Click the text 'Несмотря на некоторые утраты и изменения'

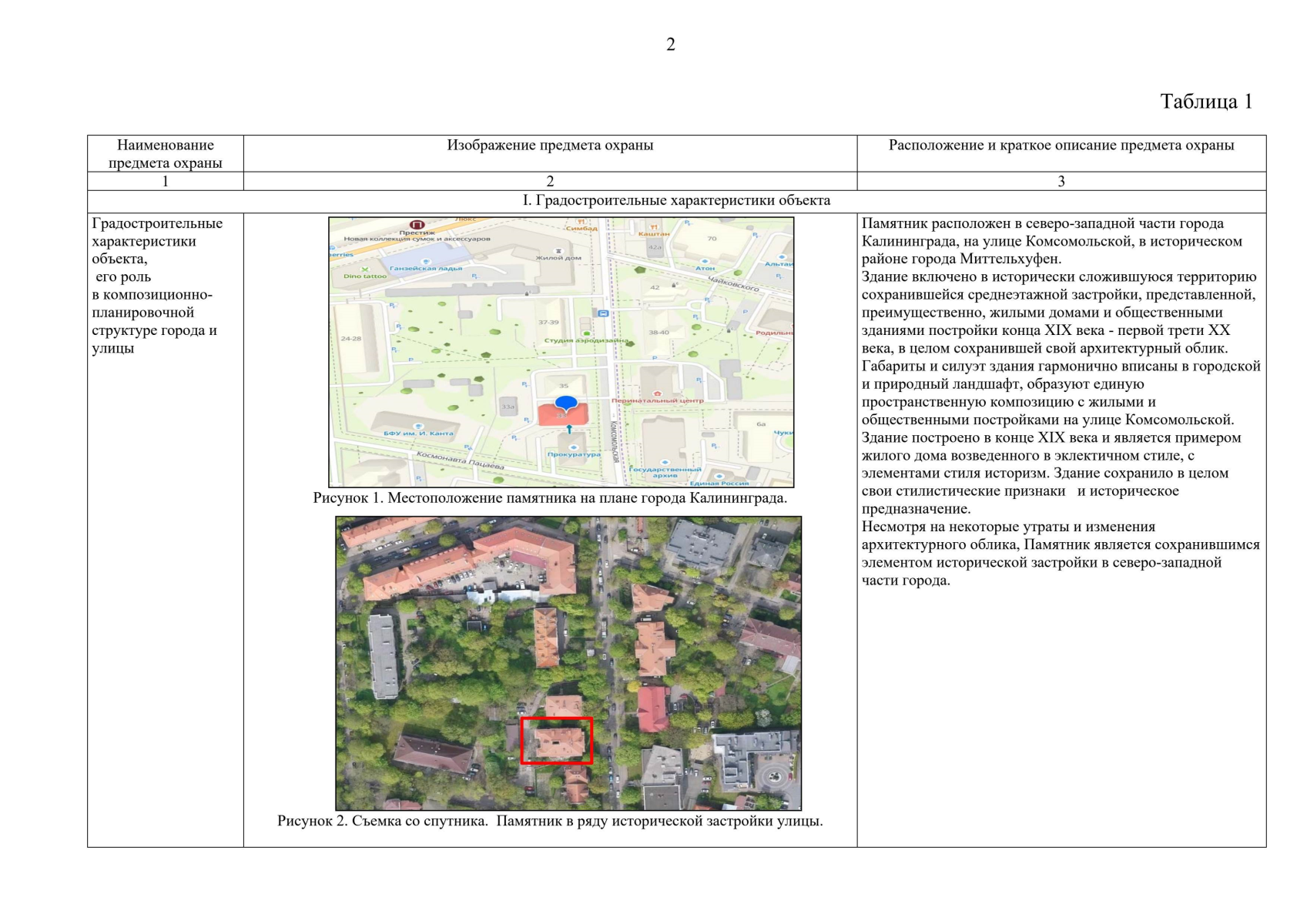pos(1009,527)
